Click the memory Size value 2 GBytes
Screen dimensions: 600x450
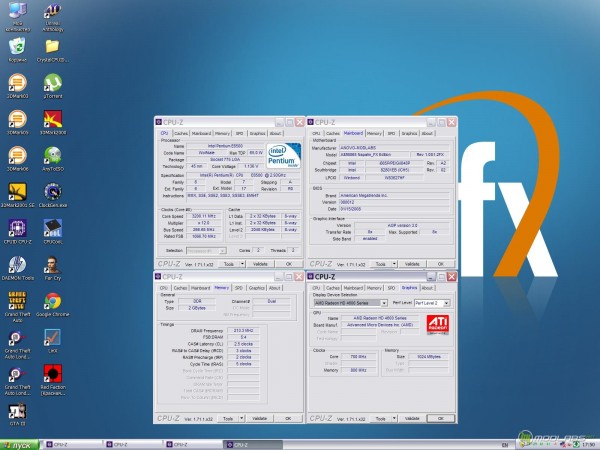[x=197, y=308]
